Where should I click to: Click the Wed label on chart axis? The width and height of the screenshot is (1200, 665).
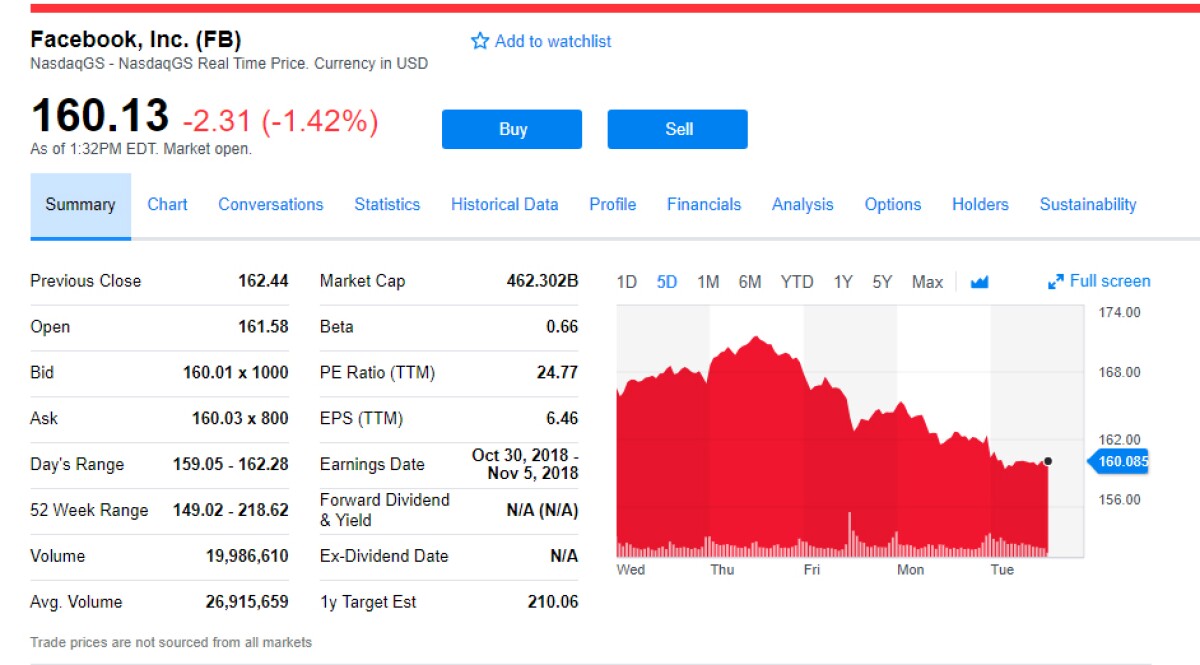click(631, 570)
